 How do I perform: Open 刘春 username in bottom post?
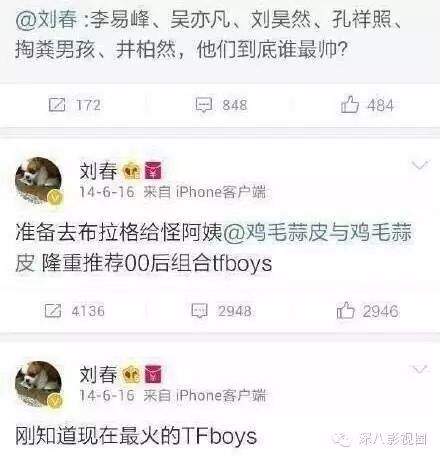click(98, 374)
